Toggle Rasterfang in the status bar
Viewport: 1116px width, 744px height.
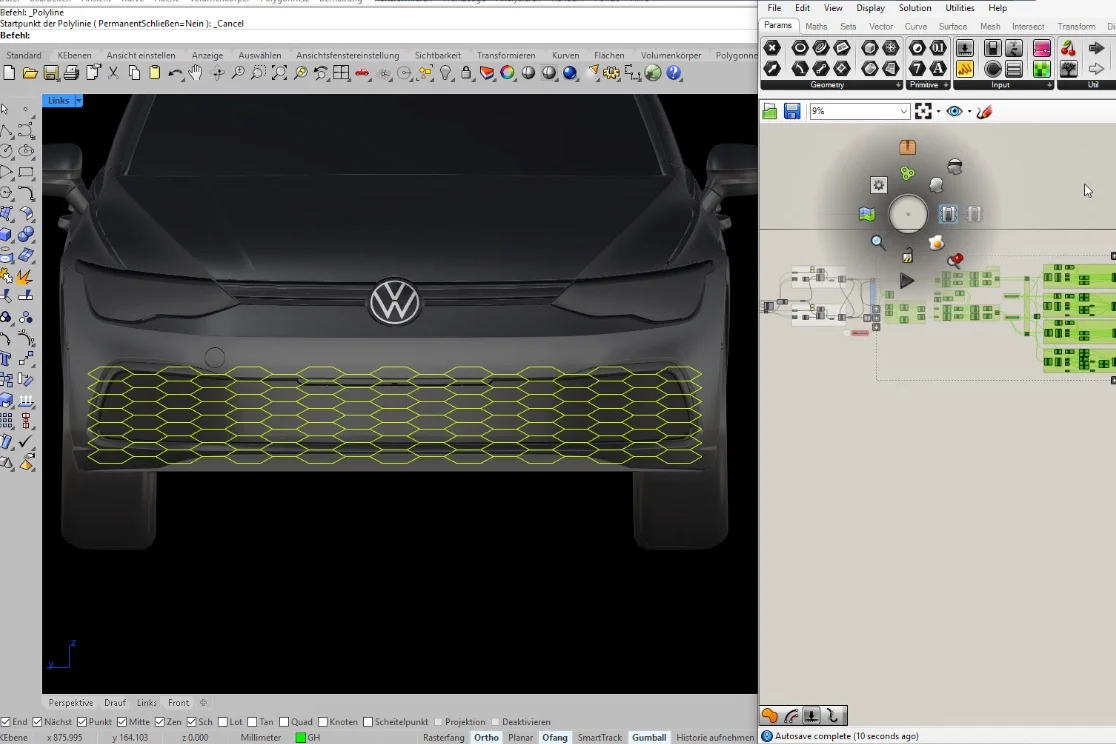pyautogui.click(x=443, y=738)
